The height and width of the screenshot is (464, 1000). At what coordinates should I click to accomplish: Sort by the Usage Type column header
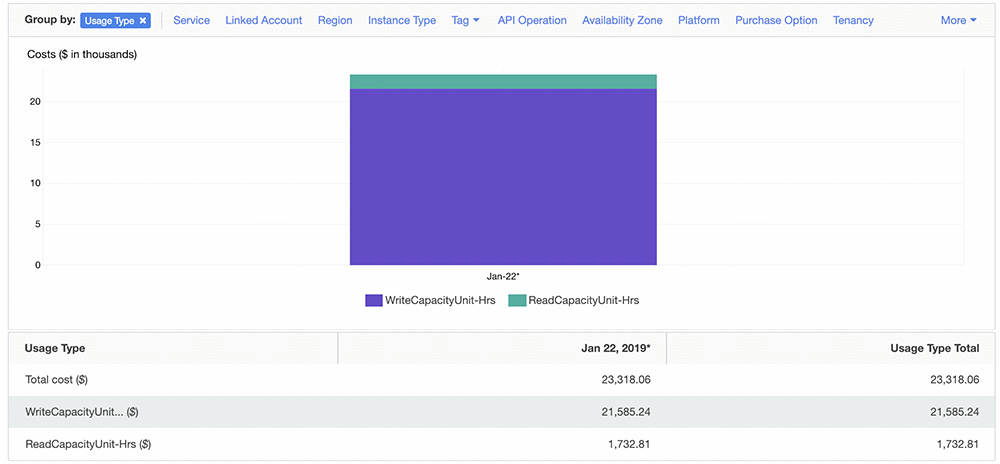[x=55, y=349]
